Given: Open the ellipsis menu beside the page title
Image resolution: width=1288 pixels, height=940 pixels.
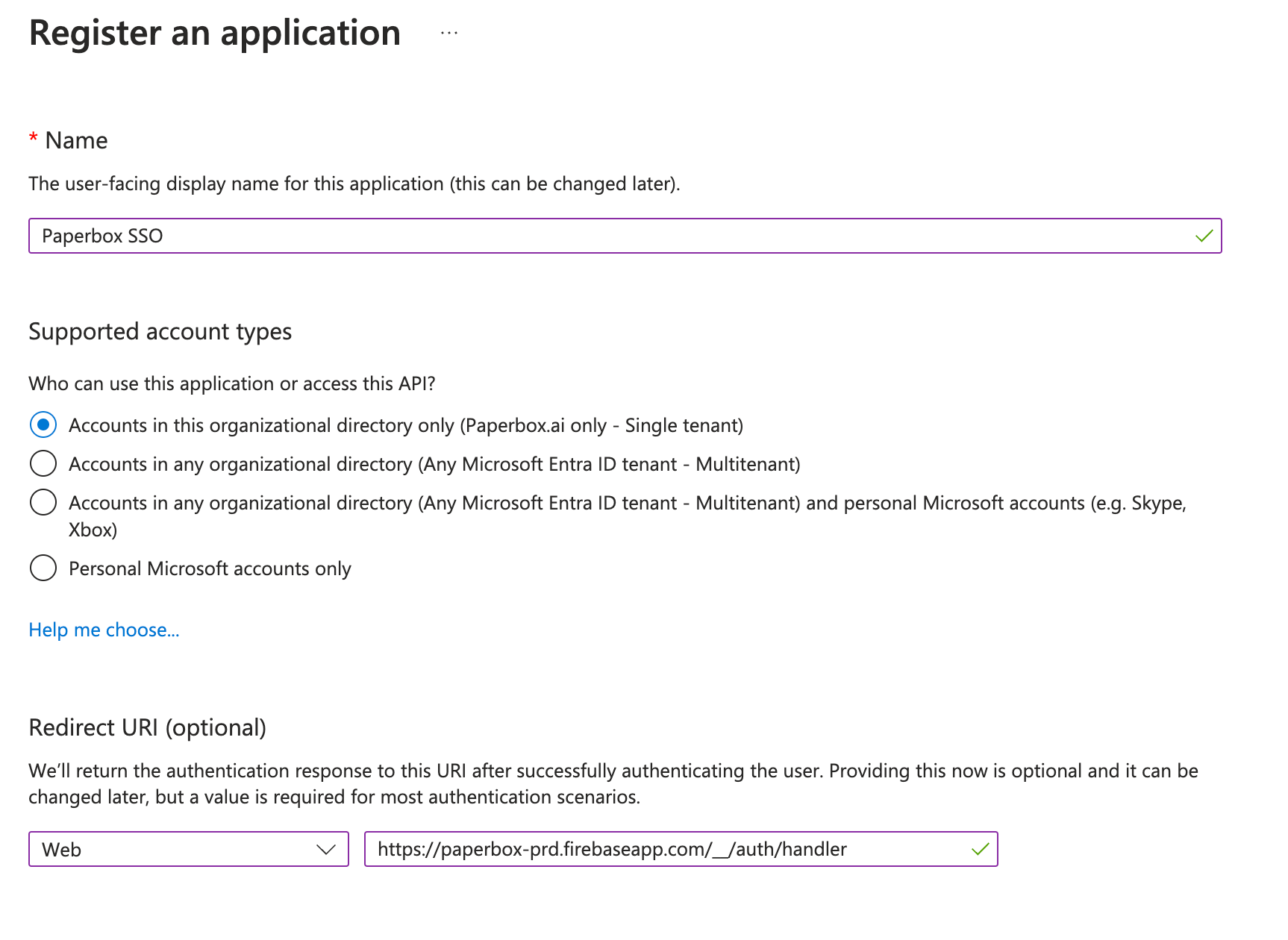Looking at the screenshot, I should point(448,33).
